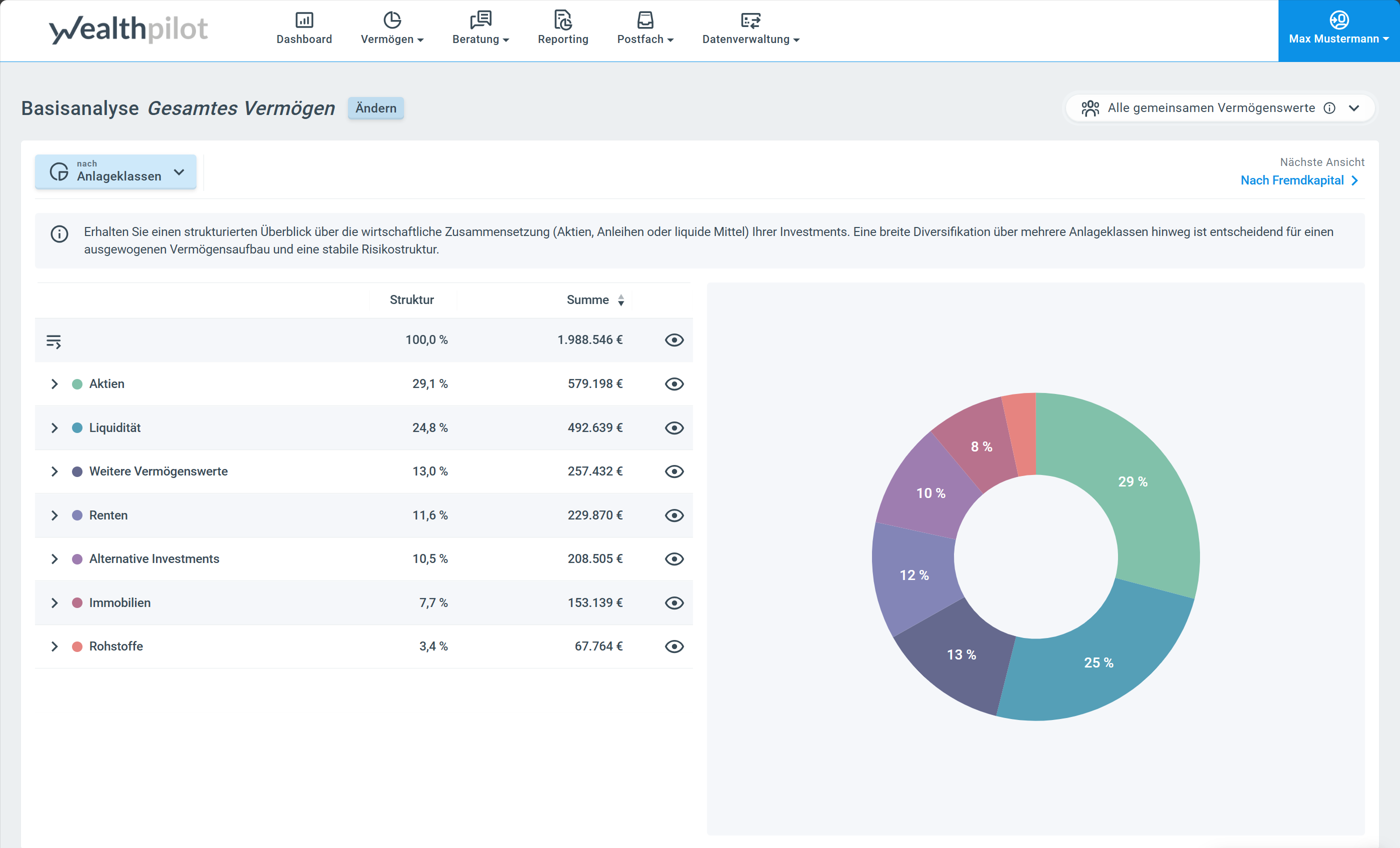Screen dimensions: 1400x848
Task: Click the green Aktien color dot
Action: [77, 384]
